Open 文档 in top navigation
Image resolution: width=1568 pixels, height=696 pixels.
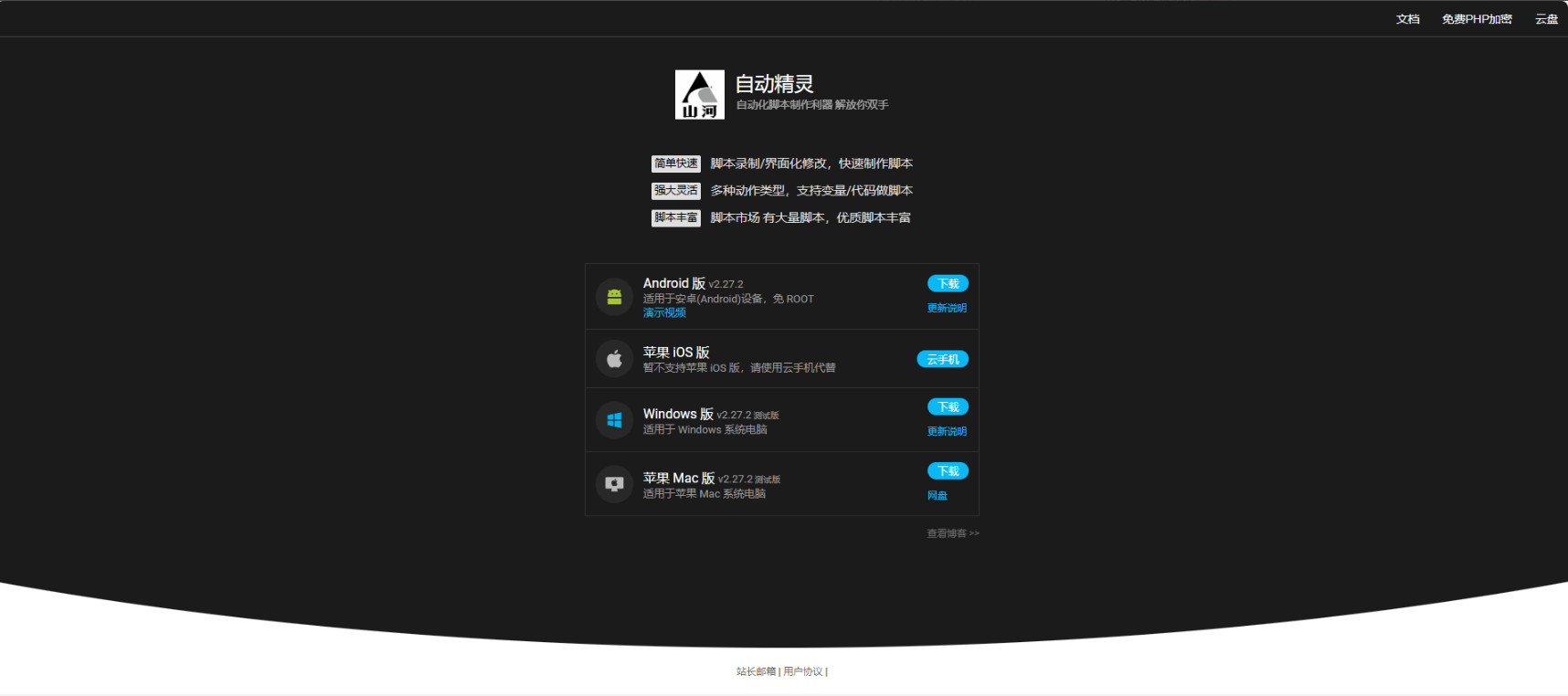click(1407, 19)
